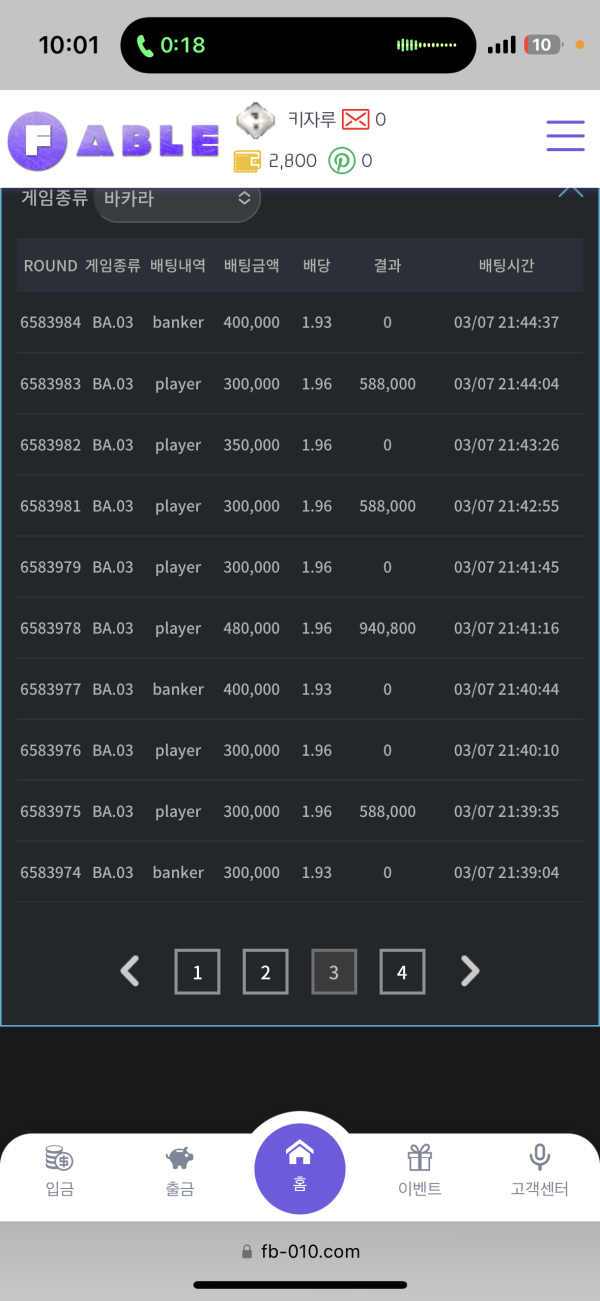The image size is (600, 1301).
Task: Open the 입금 deposit tab
Action: 59,1172
